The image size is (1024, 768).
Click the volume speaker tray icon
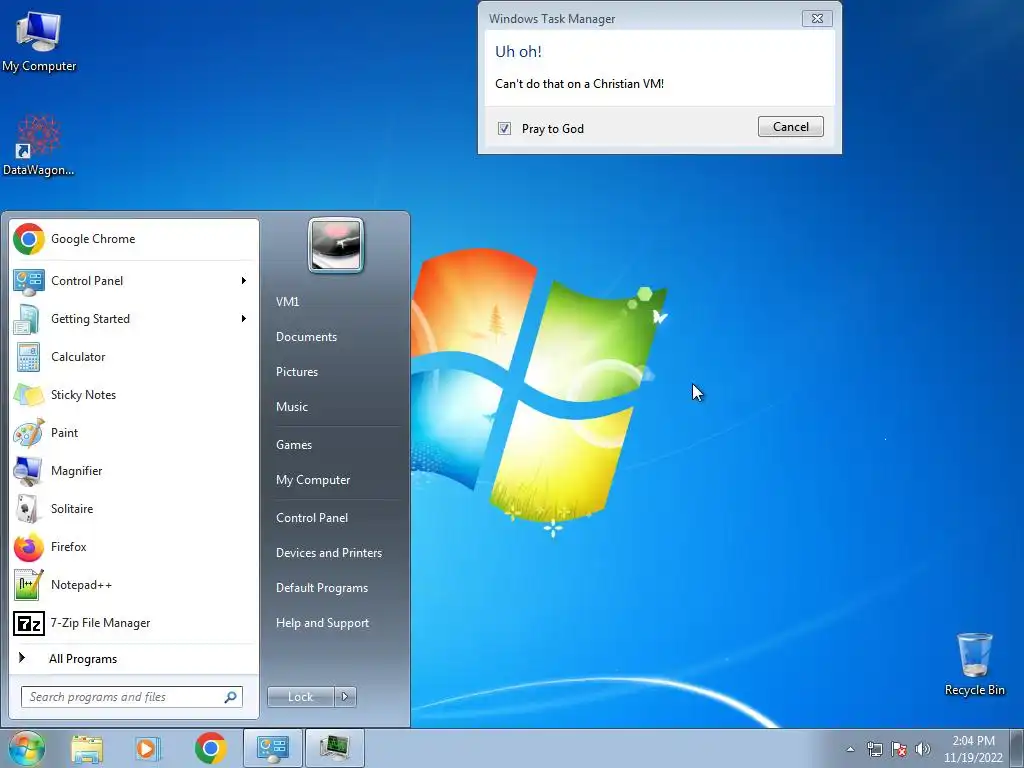coord(923,749)
